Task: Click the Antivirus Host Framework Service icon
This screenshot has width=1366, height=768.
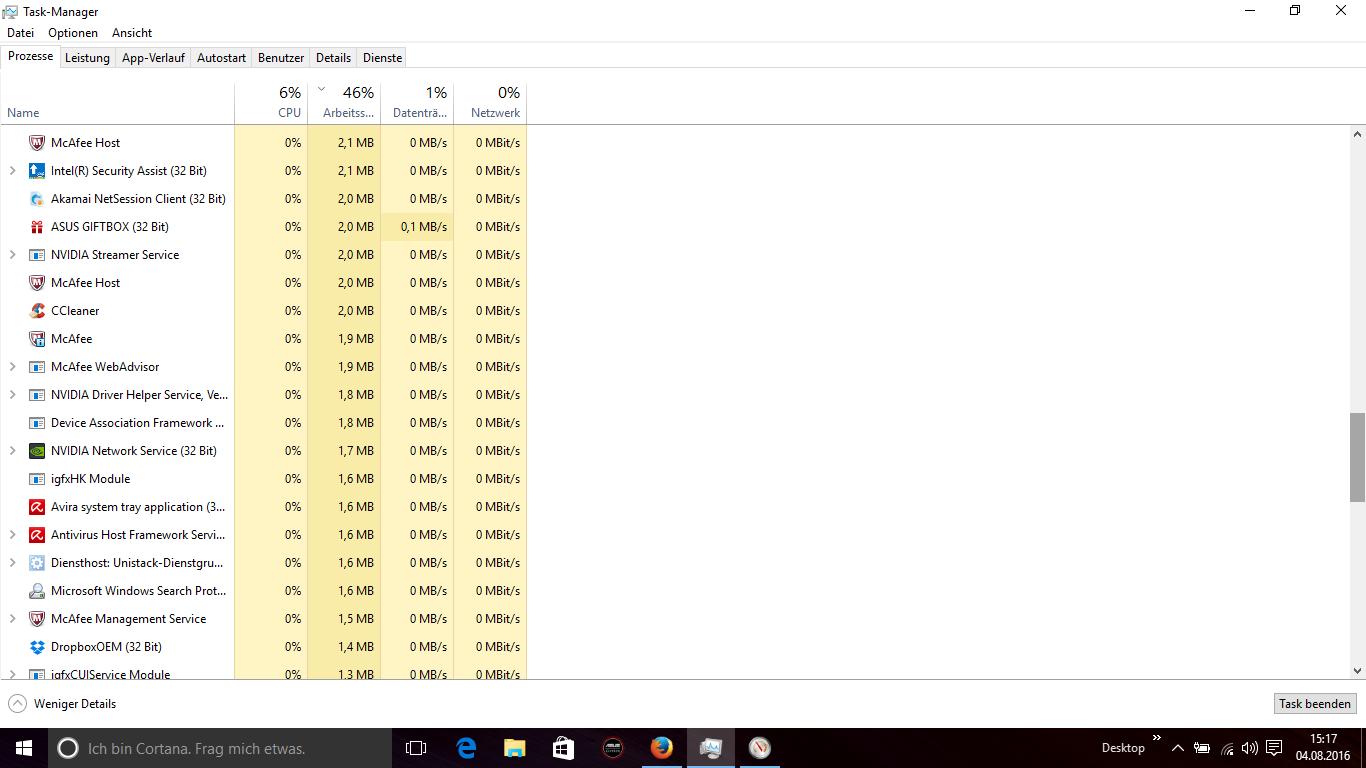Action: (x=37, y=535)
